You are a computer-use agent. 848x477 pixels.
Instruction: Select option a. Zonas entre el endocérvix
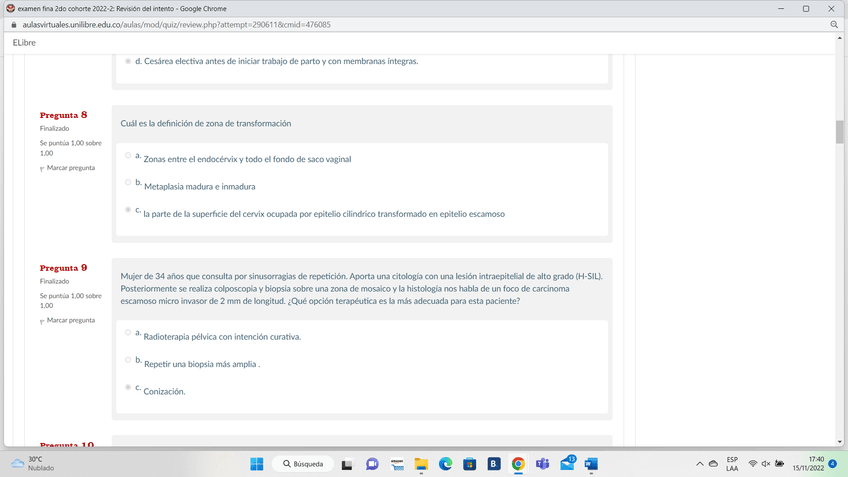[128, 156]
